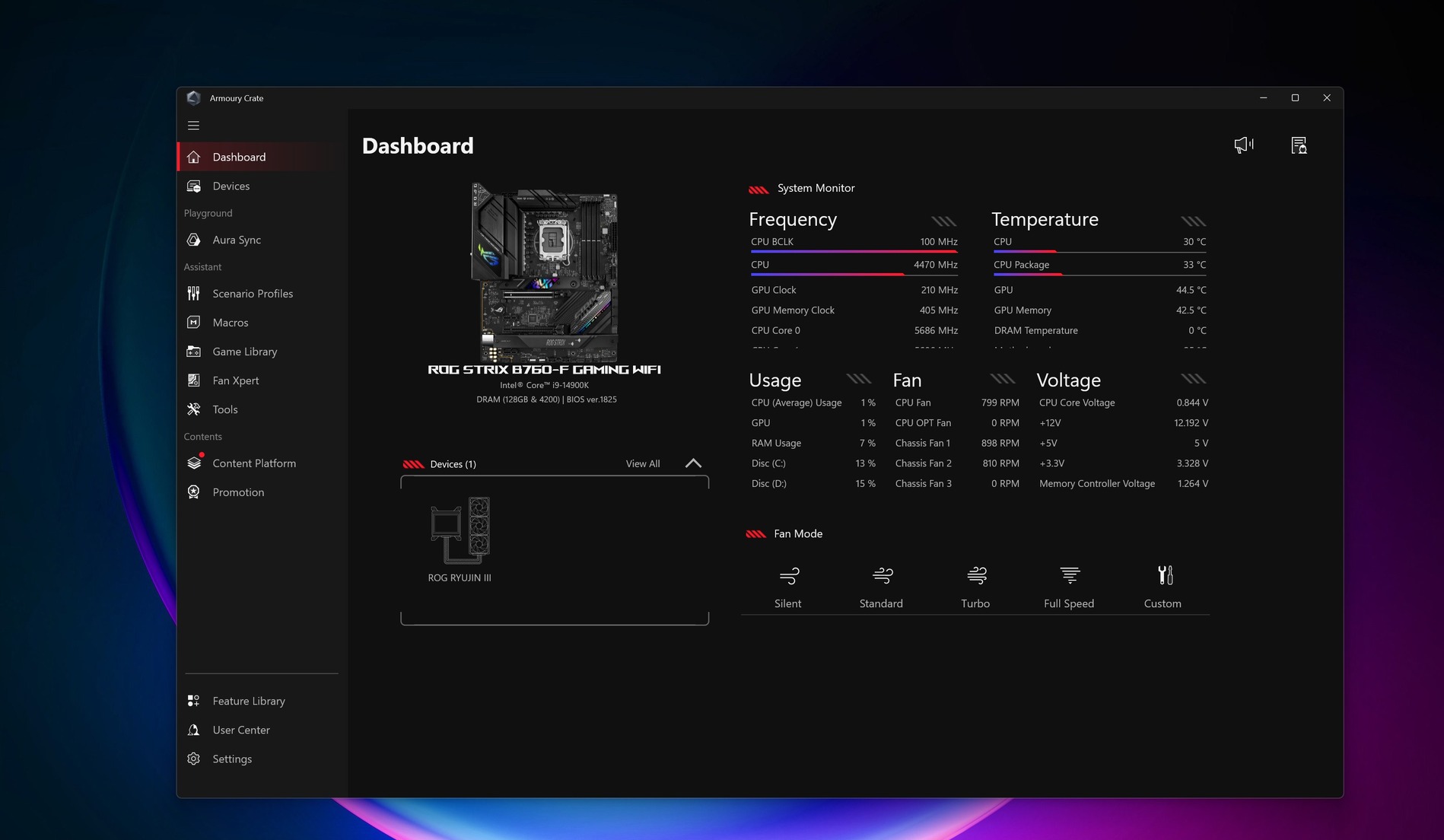Click the Memory Controller Voltage row
Image resolution: width=1444 pixels, height=840 pixels.
[1124, 483]
